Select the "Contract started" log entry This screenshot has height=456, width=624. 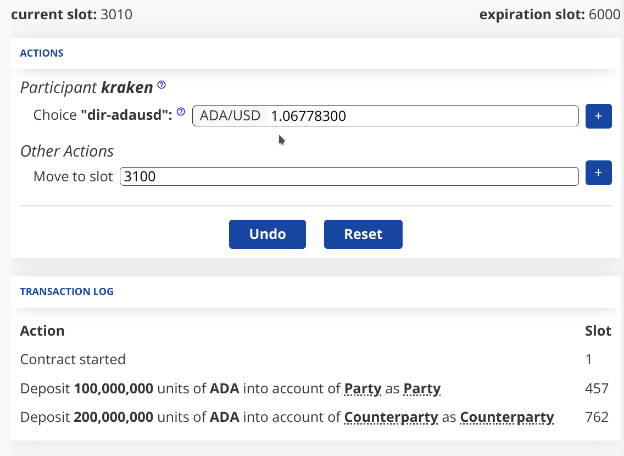pos(73,359)
